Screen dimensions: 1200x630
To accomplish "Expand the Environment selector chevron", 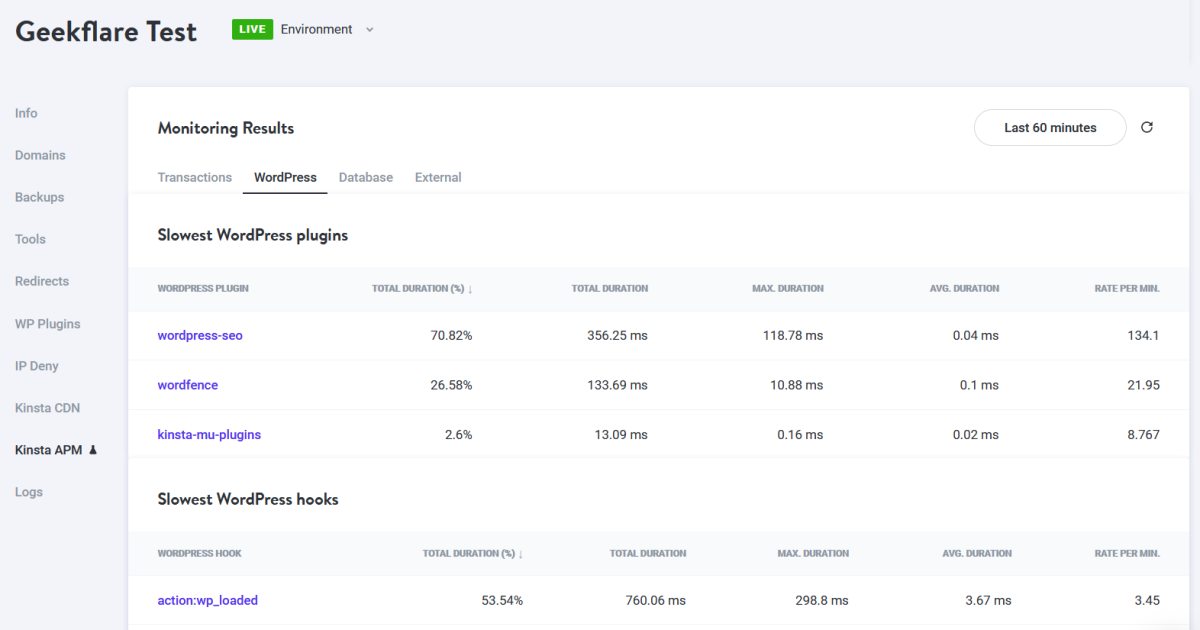I will (370, 30).
